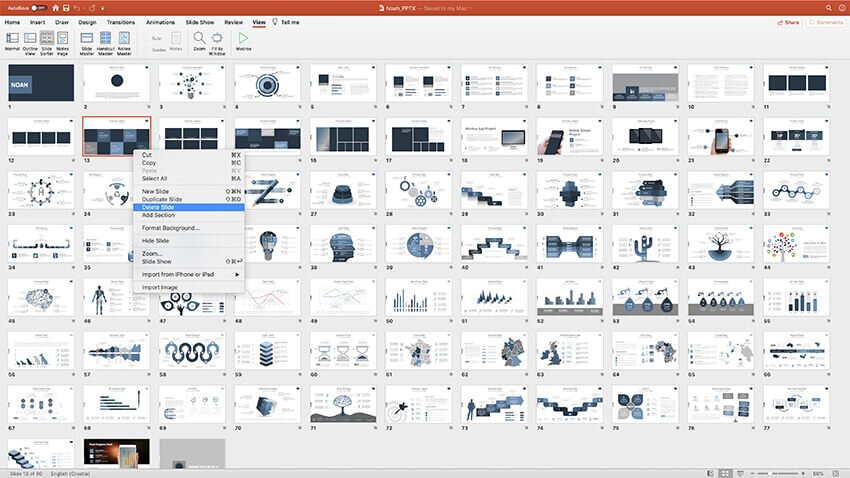This screenshot has width=850, height=478.
Task: Click the Fit to Window icon
Action: point(217,41)
